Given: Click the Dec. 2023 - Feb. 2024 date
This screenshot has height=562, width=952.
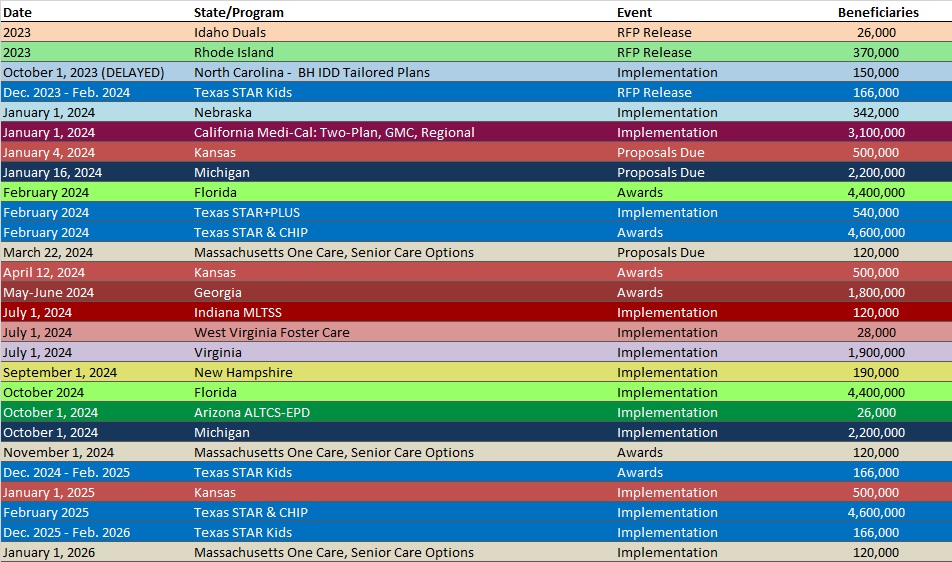Looking at the screenshot, I should [x=66, y=92].
